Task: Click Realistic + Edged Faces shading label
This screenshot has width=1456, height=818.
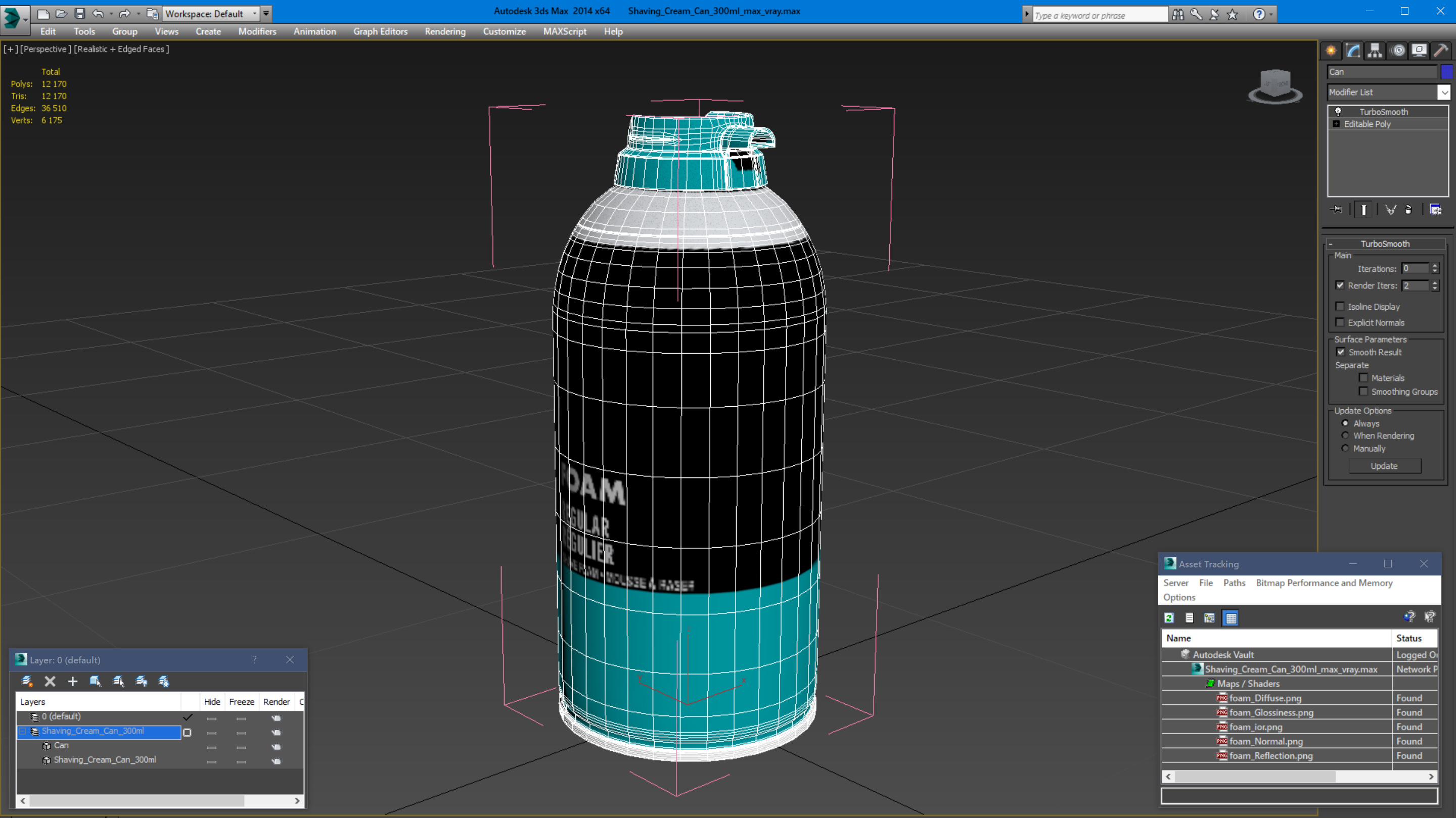Action: 121,49
